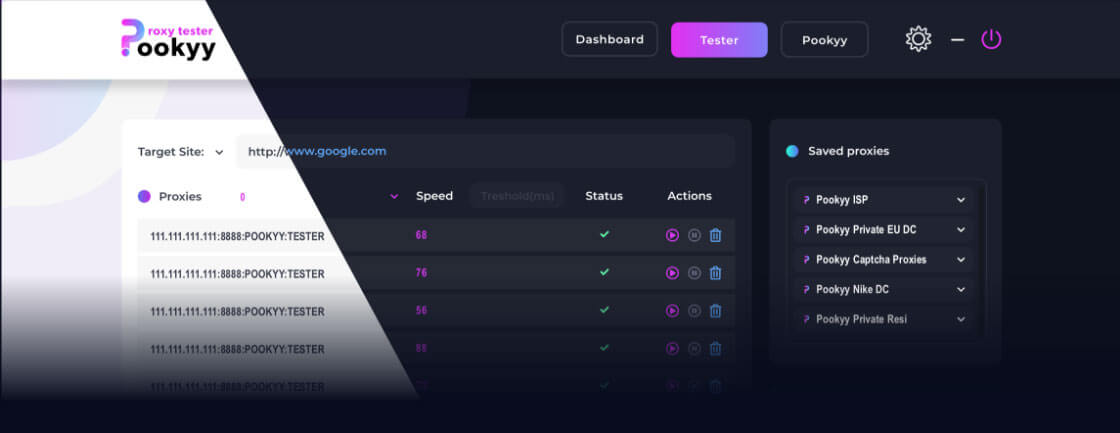
Task: Switch to the Dashboard tab
Action: [609, 40]
